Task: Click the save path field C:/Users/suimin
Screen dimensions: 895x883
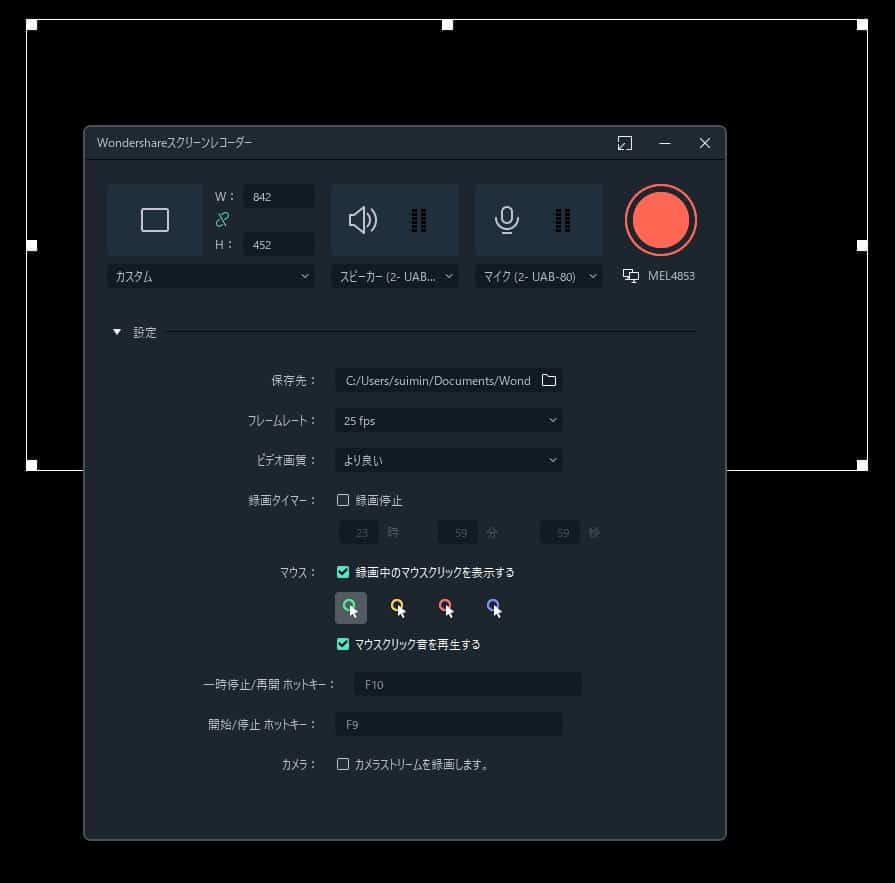Action: pos(437,380)
